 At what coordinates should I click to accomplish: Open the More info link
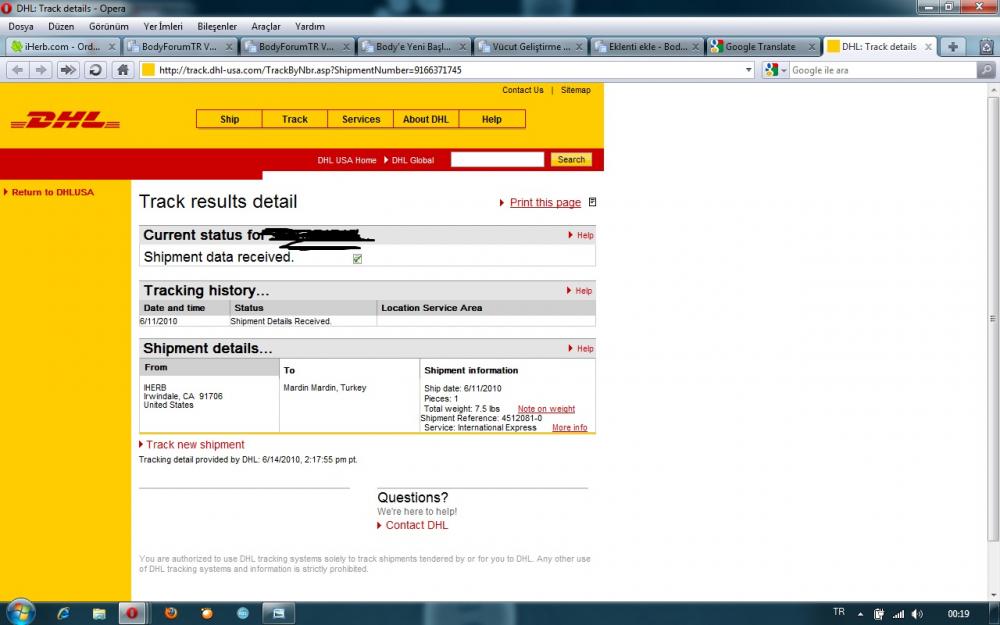tap(570, 427)
